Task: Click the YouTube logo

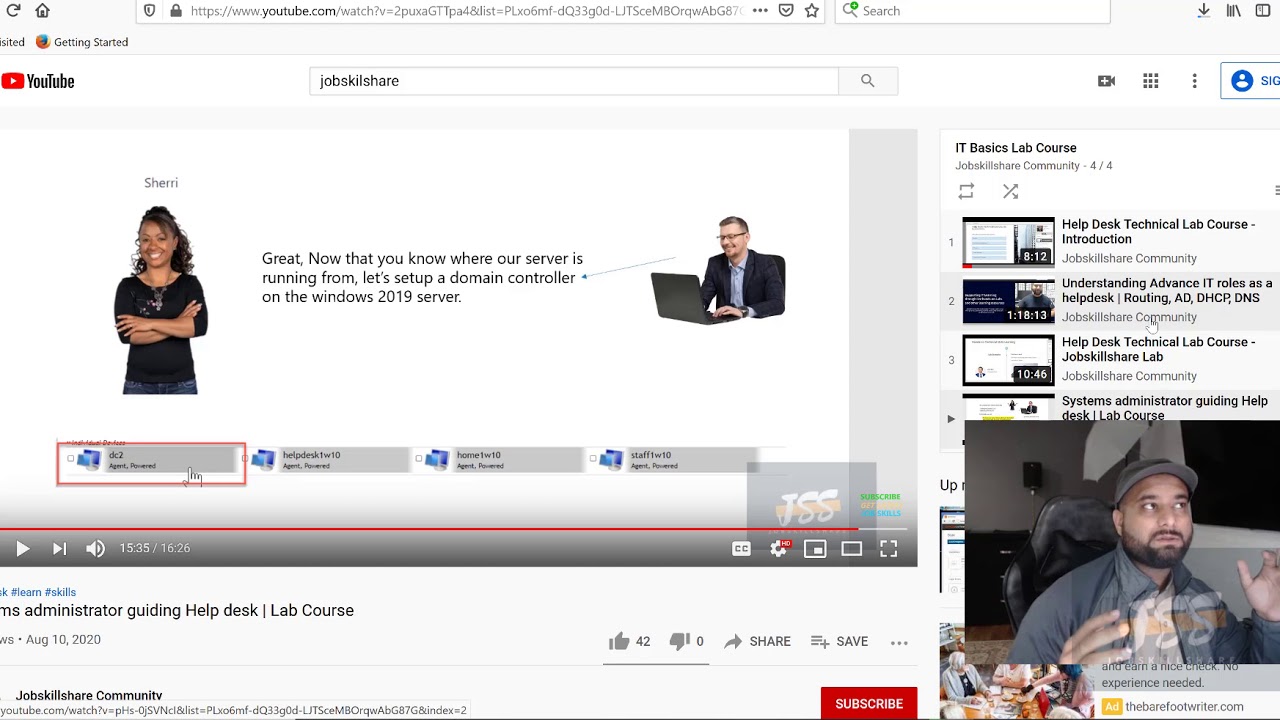Action: (x=38, y=81)
